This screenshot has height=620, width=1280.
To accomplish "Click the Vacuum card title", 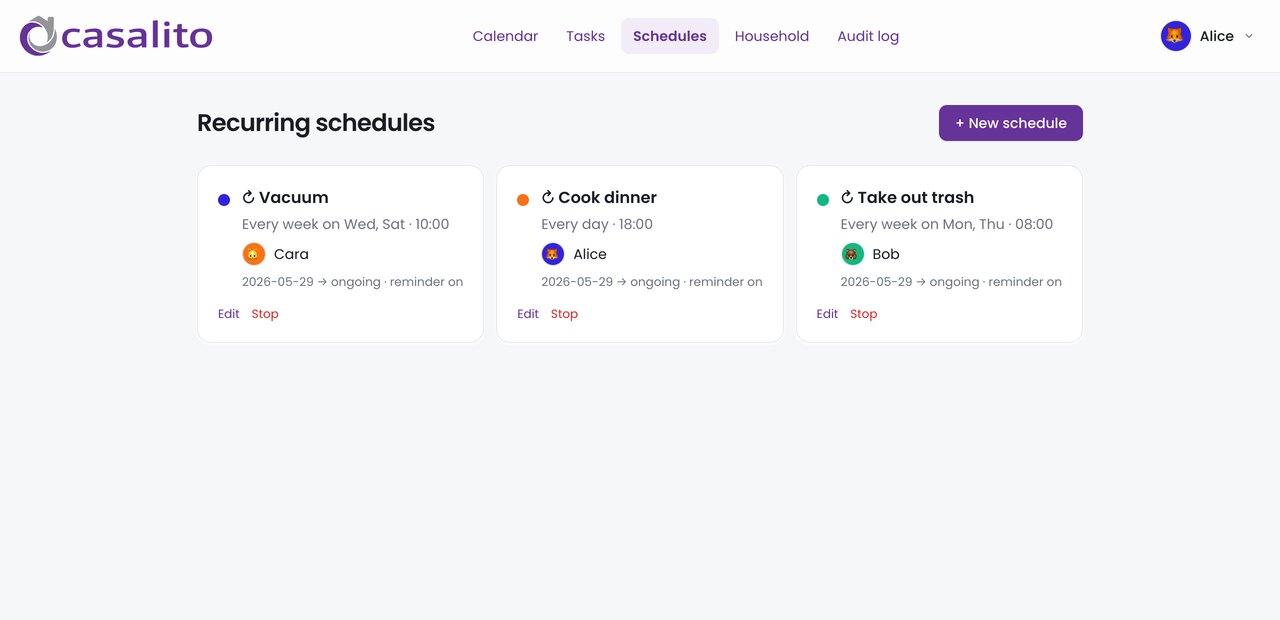I will tap(294, 197).
